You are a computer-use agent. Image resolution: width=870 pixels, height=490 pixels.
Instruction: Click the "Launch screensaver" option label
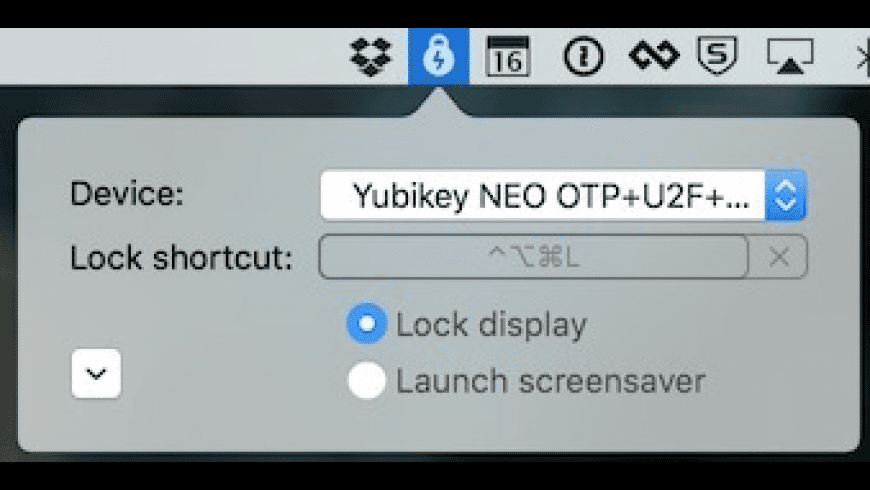(x=551, y=381)
